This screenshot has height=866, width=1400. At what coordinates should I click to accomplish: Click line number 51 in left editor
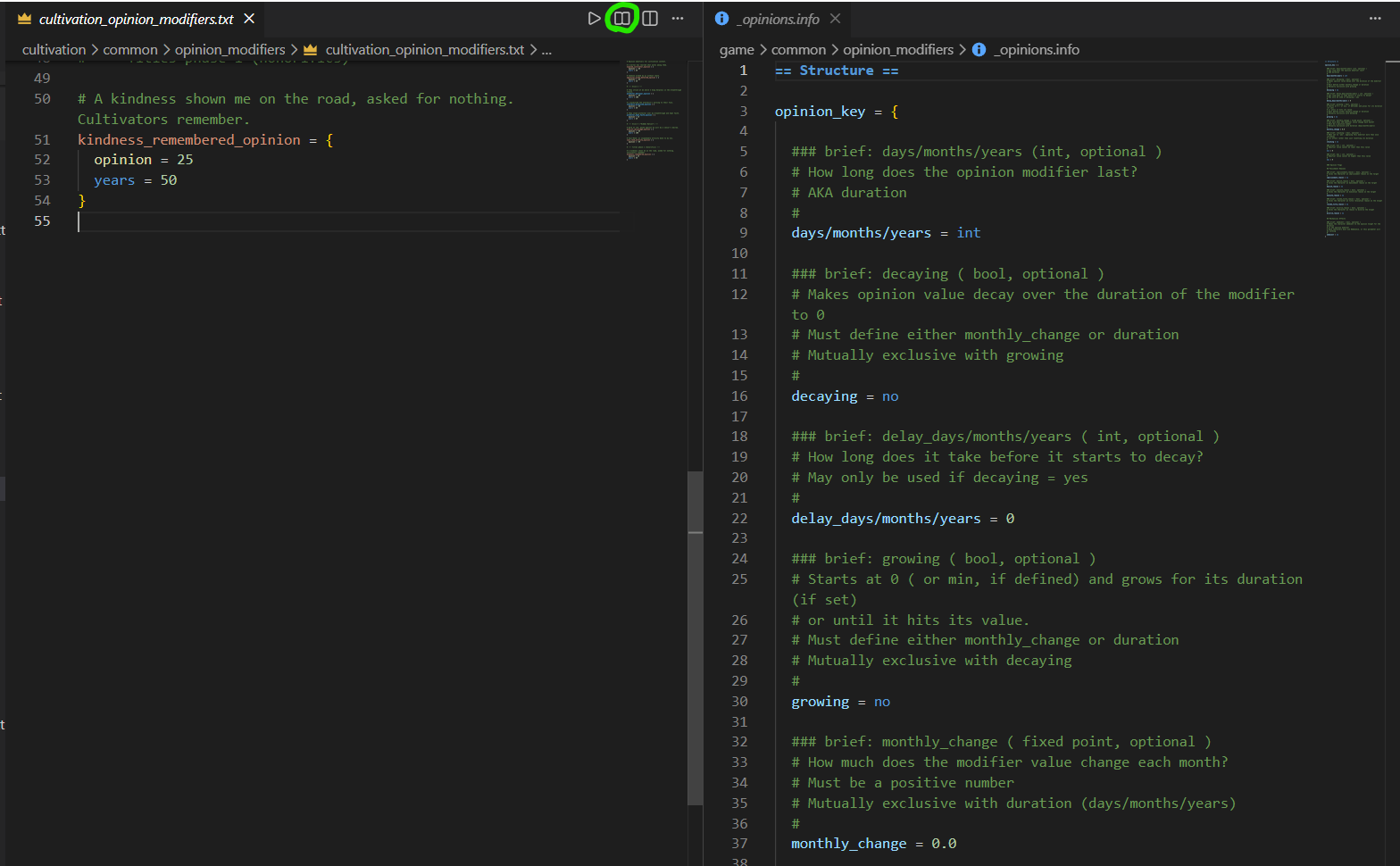pyautogui.click(x=42, y=140)
